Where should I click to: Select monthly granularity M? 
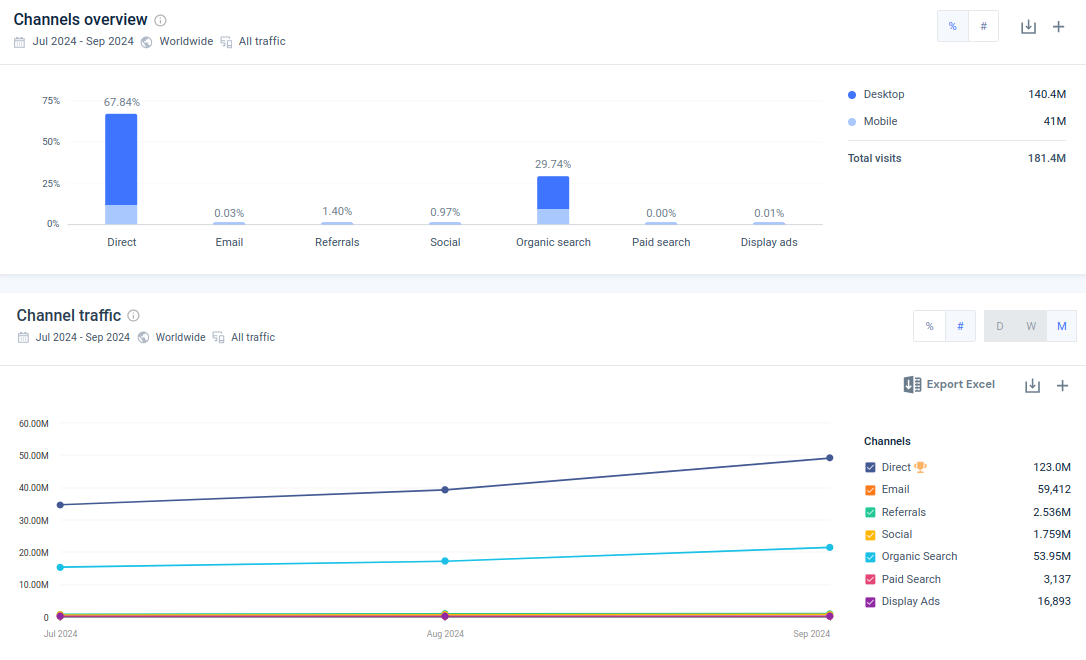[x=1061, y=326]
